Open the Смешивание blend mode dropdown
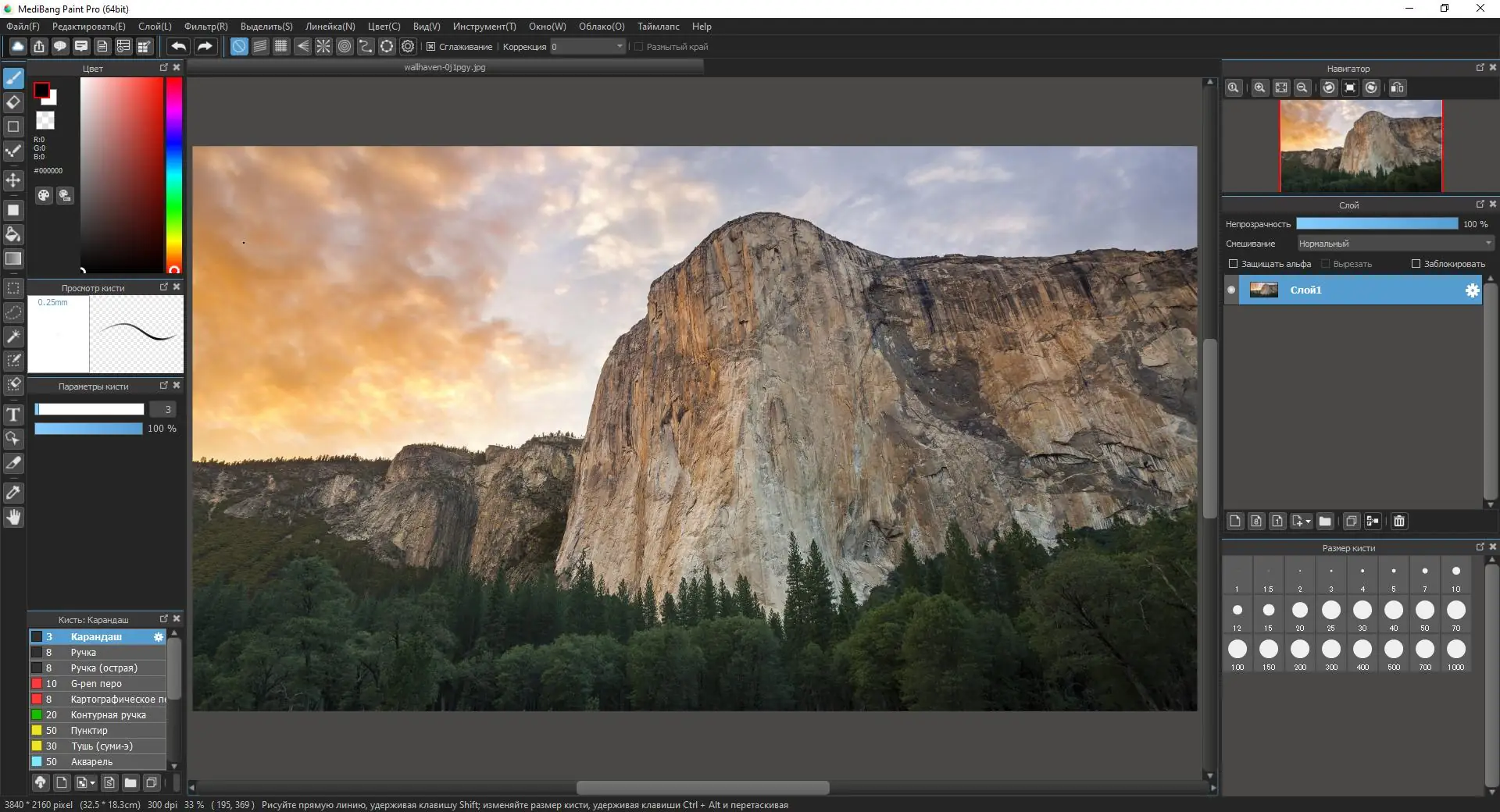This screenshot has height=812, width=1500. 1396,244
